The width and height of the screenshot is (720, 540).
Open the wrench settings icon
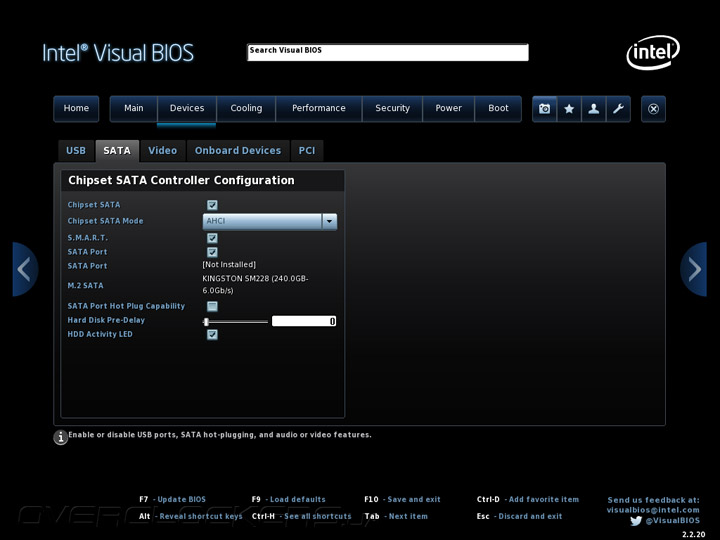point(618,109)
